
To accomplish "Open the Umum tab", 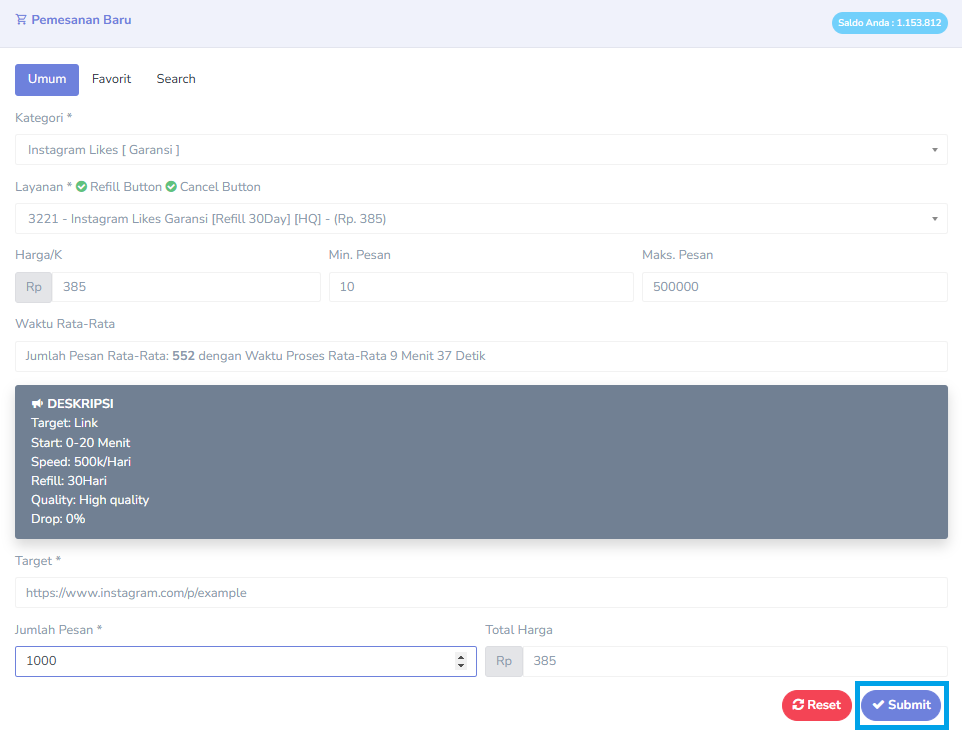I will pyautogui.click(x=47, y=79).
